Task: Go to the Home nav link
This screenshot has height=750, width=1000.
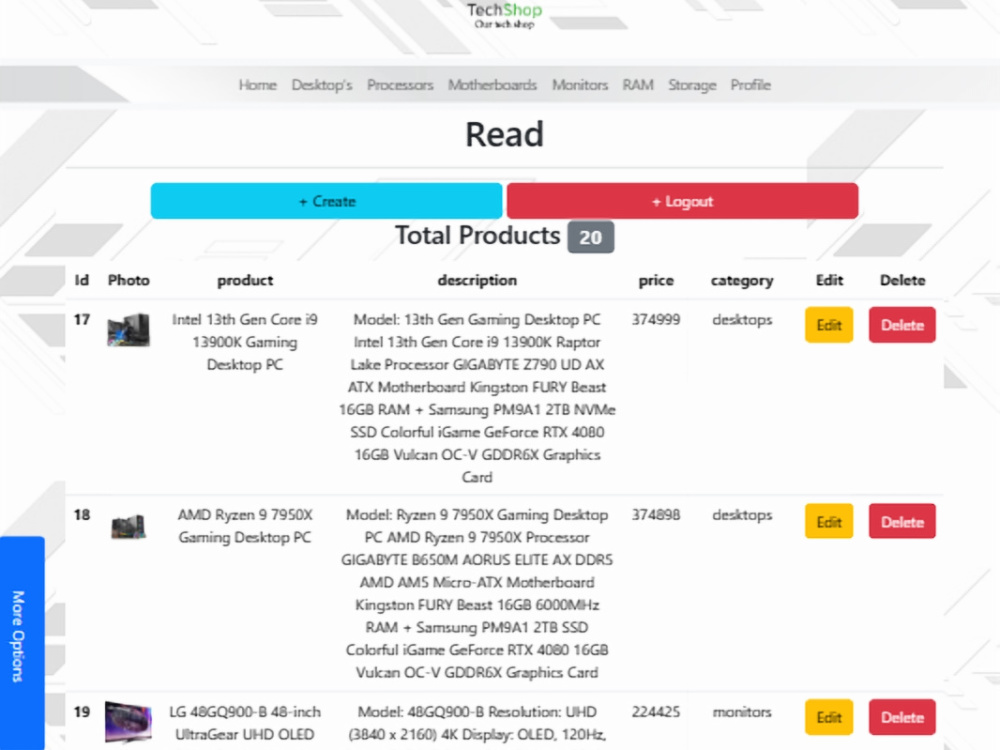Action: pos(258,85)
